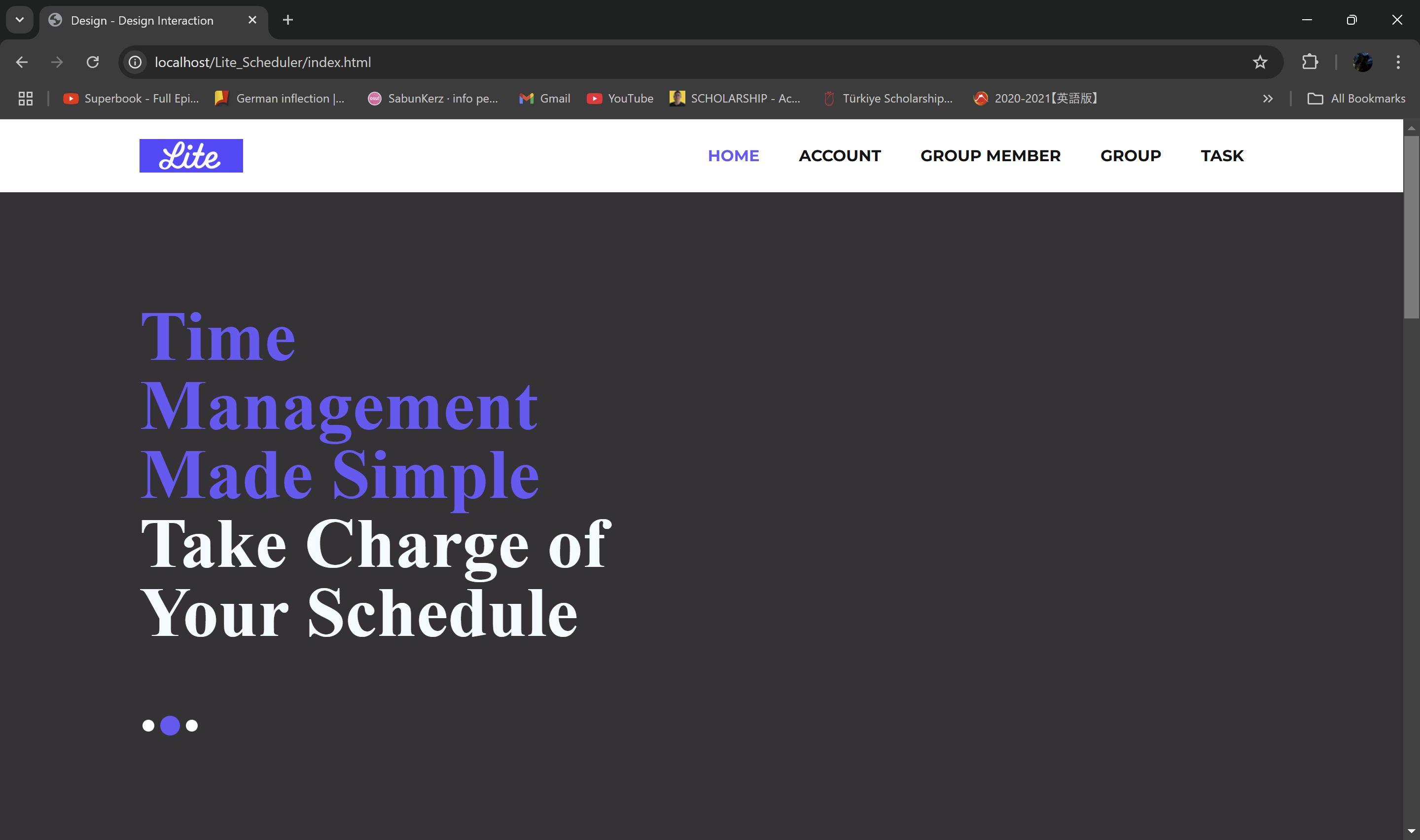The height and width of the screenshot is (840, 1420).
Task: Open the Gmail bookmark
Action: (544, 99)
